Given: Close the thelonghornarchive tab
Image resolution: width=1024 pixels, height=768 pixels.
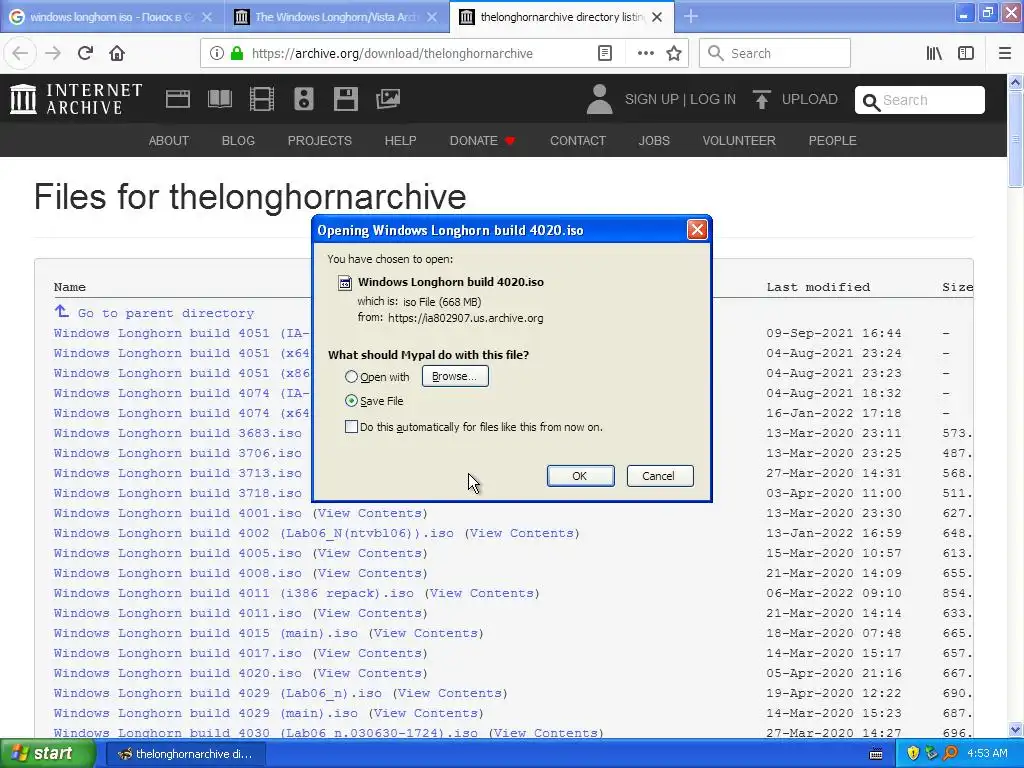Looking at the screenshot, I should click(x=657, y=17).
